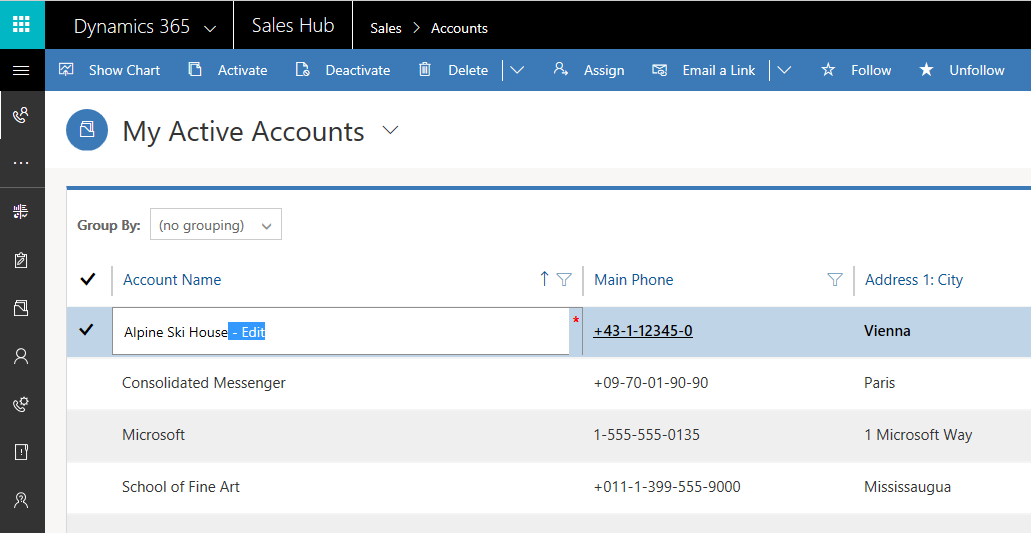This screenshot has width=1031, height=533.
Task: Open the sidebar phone with gear icon
Action: pyautogui.click(x=21, y=404)
